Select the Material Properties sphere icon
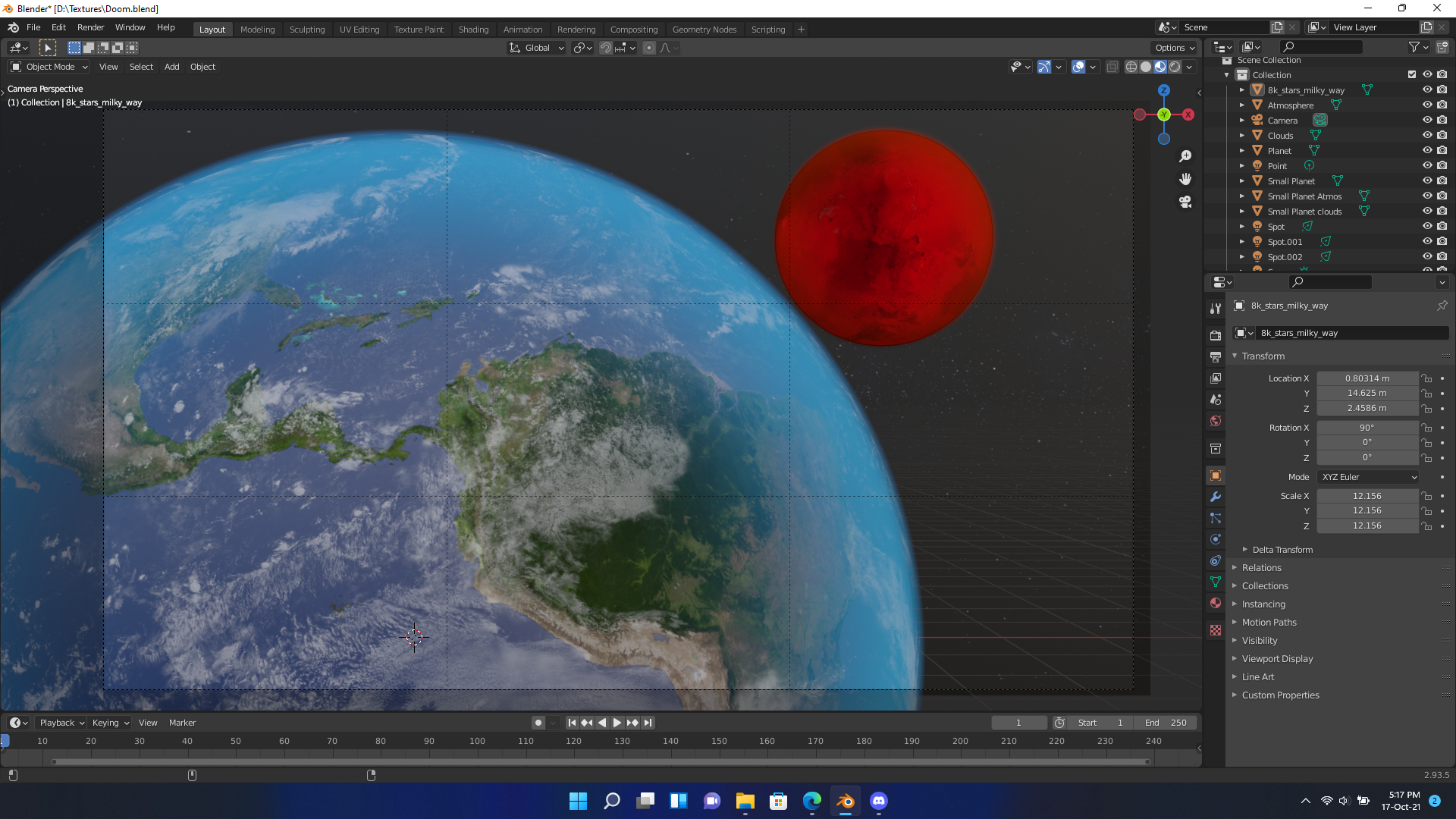Image resolution: width=1456 pixels, height=819 pixels. click(1216, 603)
